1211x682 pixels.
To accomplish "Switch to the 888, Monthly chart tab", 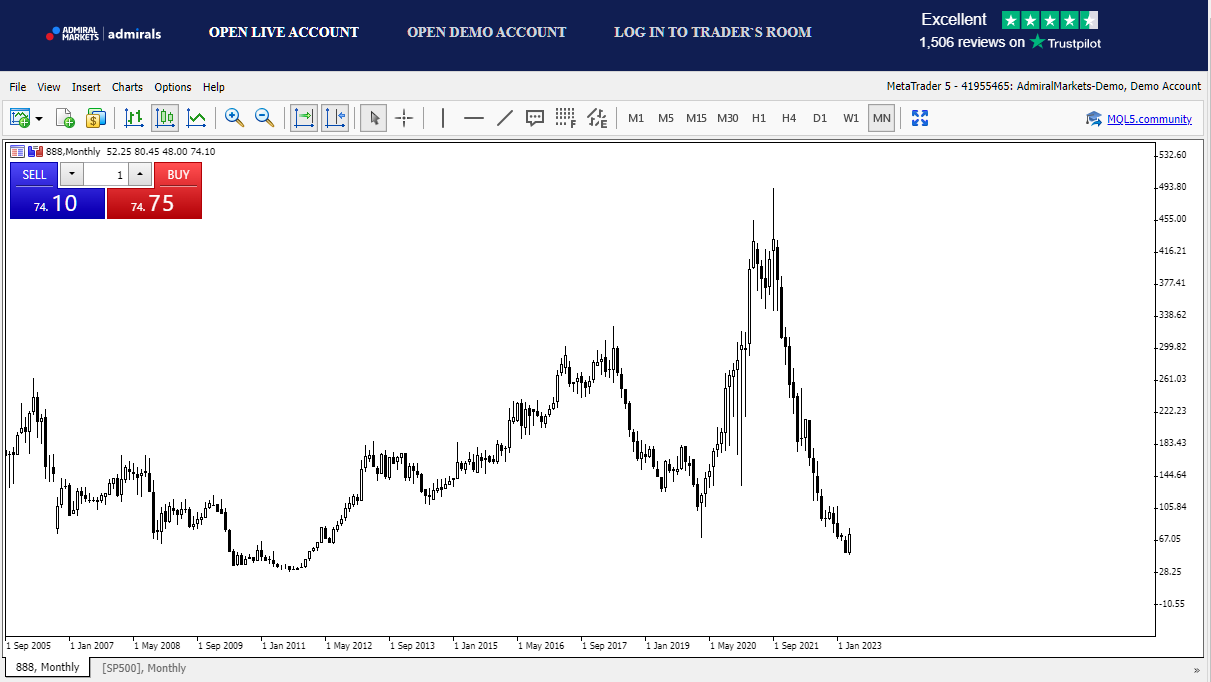I will click(47, 667).
